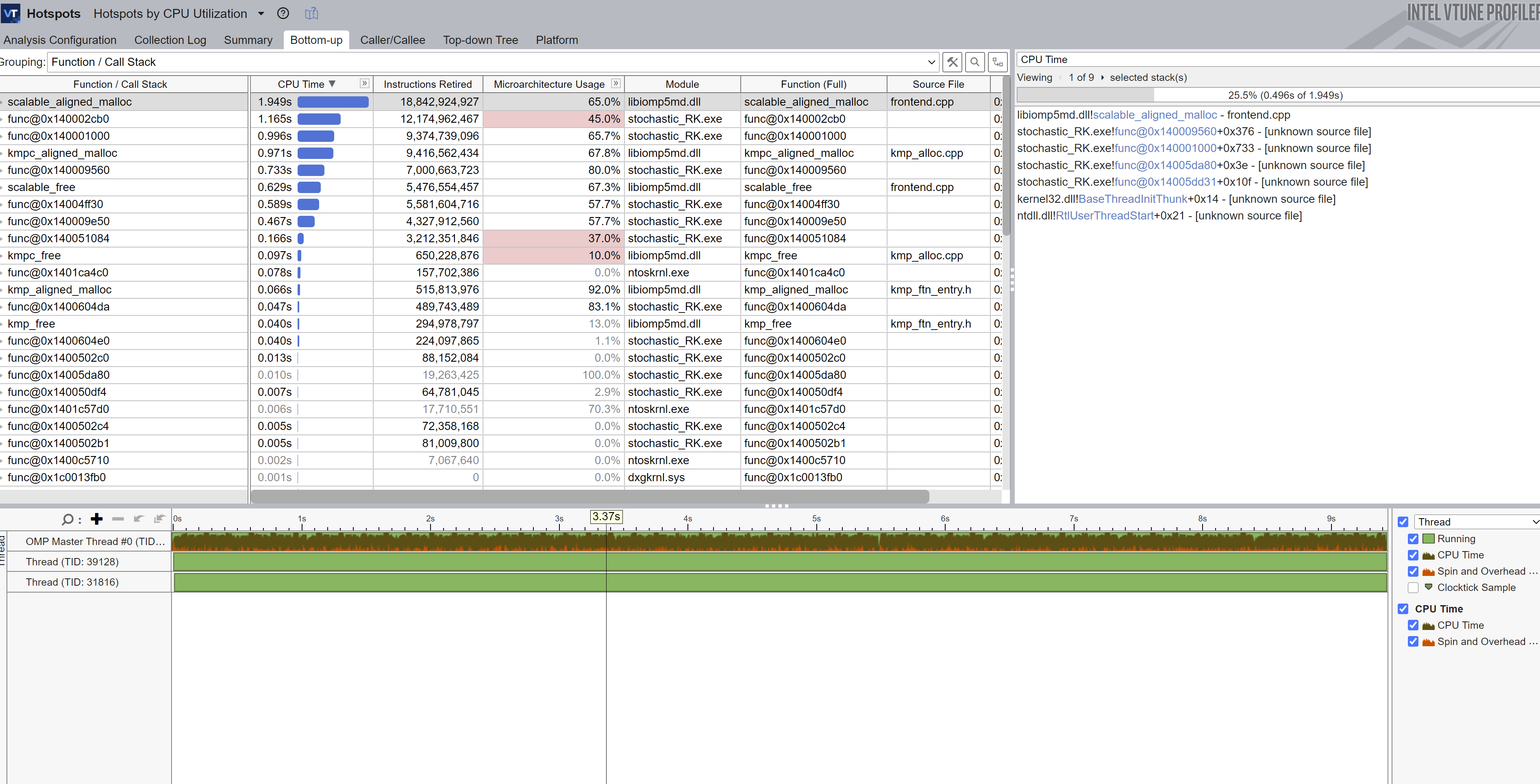Click the call-stack mode icon beside search
The width and height of the screenshot is (1540, 784).
coord(997,62)
